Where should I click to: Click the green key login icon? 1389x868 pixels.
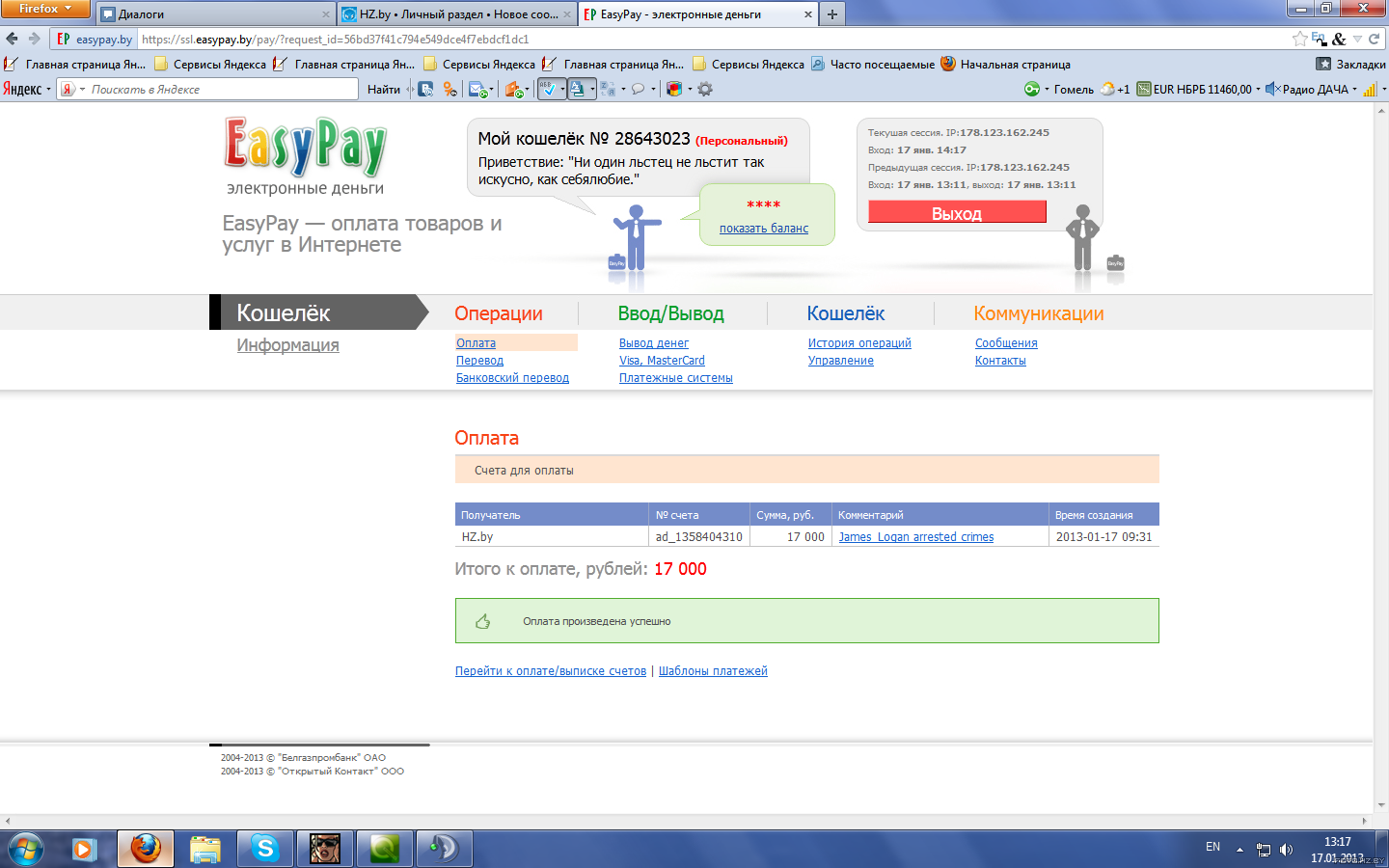(1031, 89)
